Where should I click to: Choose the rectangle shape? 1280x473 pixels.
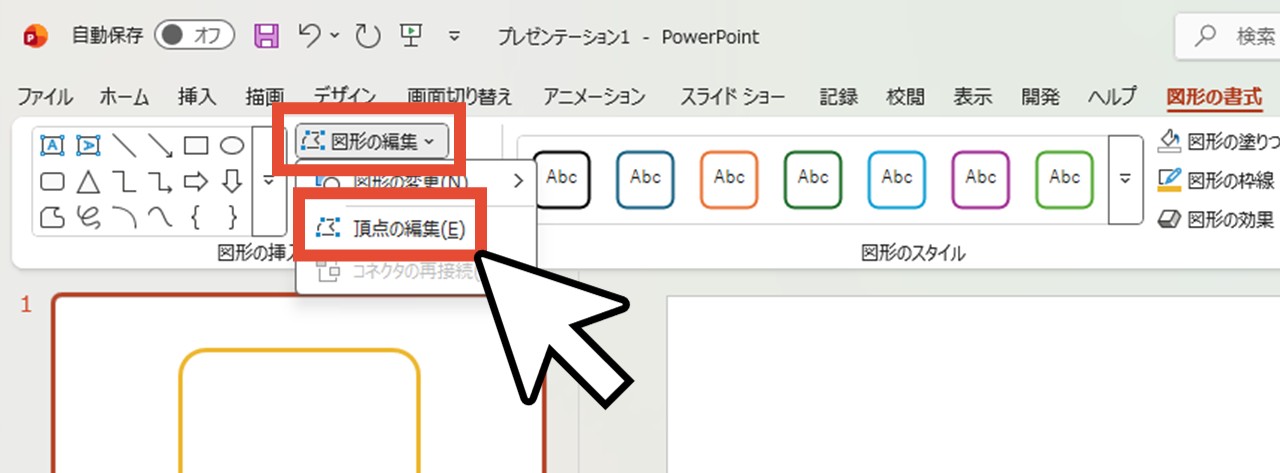pyautogui.click(x=196, y=146)
